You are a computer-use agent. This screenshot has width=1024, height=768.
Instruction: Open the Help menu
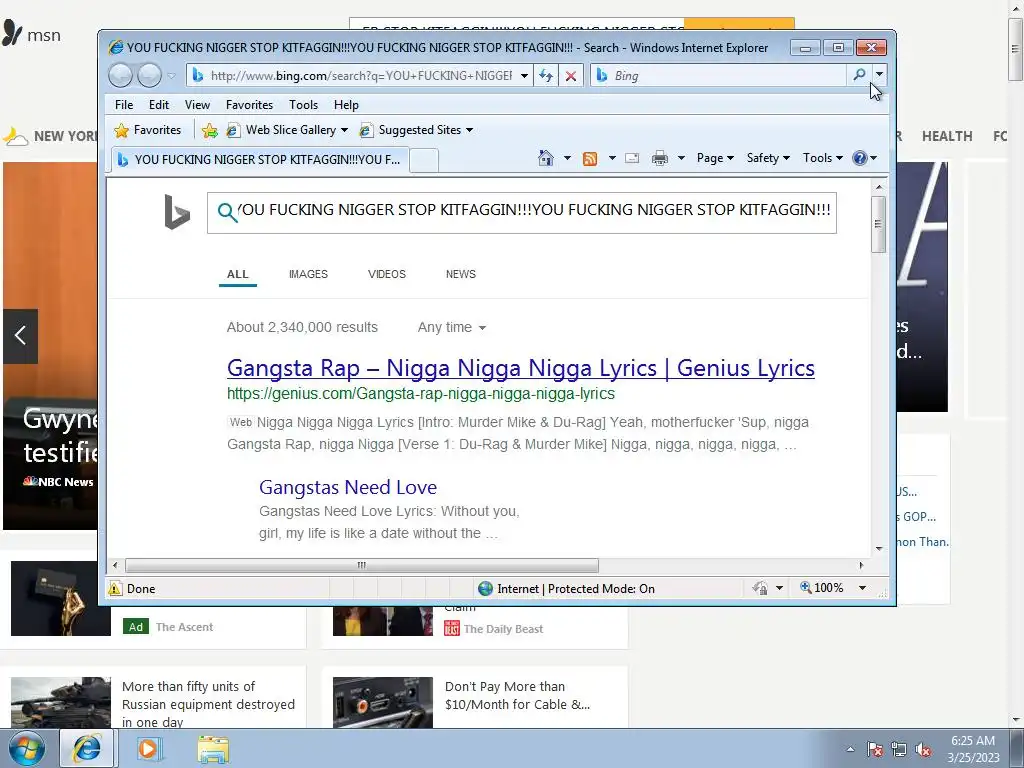click(x=346, y=104)
